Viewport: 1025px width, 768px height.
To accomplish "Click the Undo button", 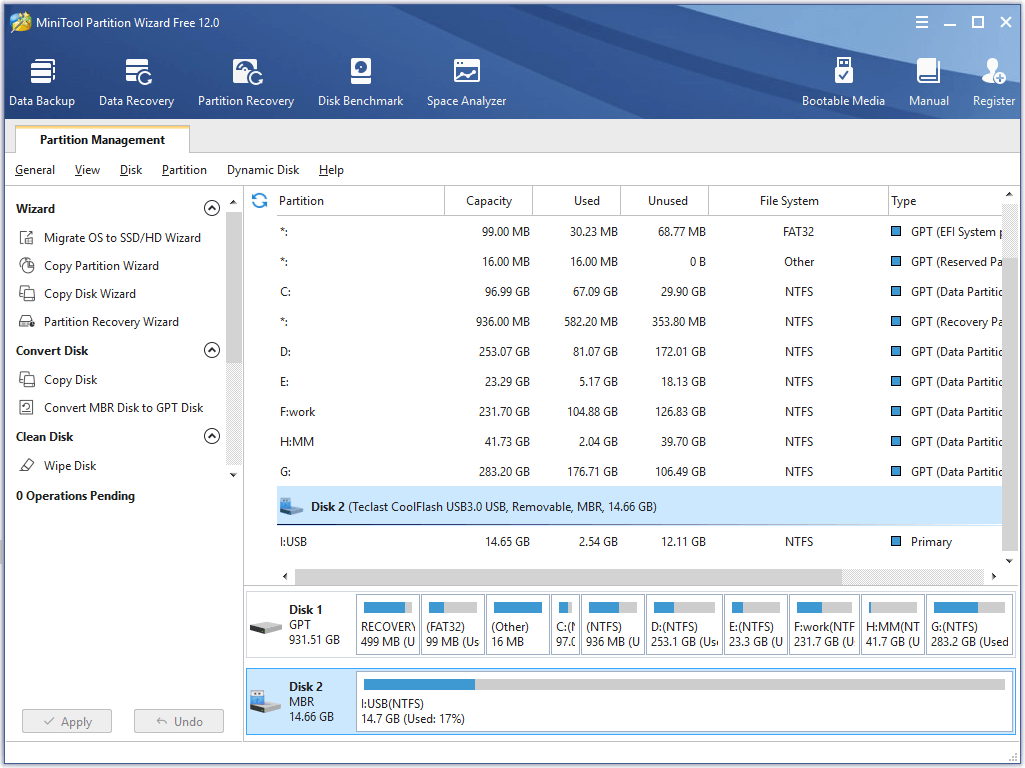I will (179, 722).
